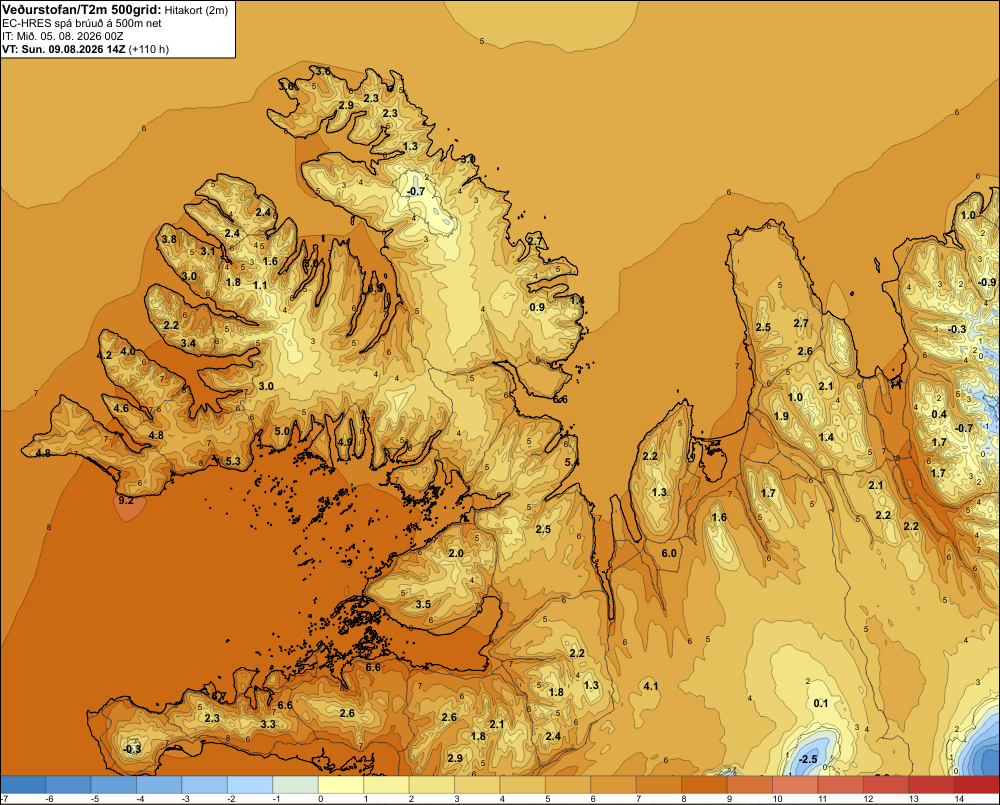Screen dimensions: 1000x805
Task: Click the 1.9 temperature value on the map
Action: tap(781, 417)
